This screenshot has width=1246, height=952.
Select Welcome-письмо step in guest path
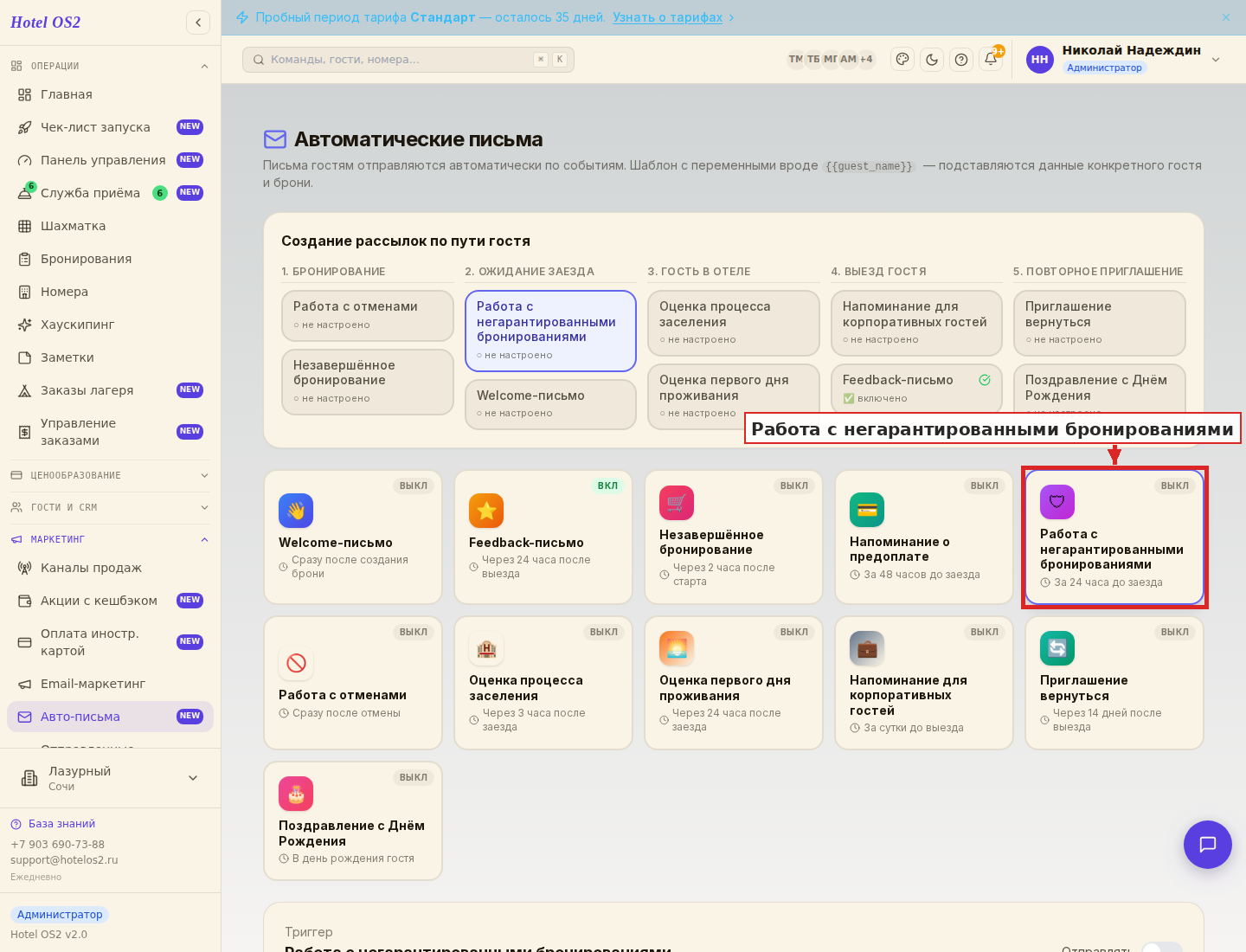click(550, 403)
